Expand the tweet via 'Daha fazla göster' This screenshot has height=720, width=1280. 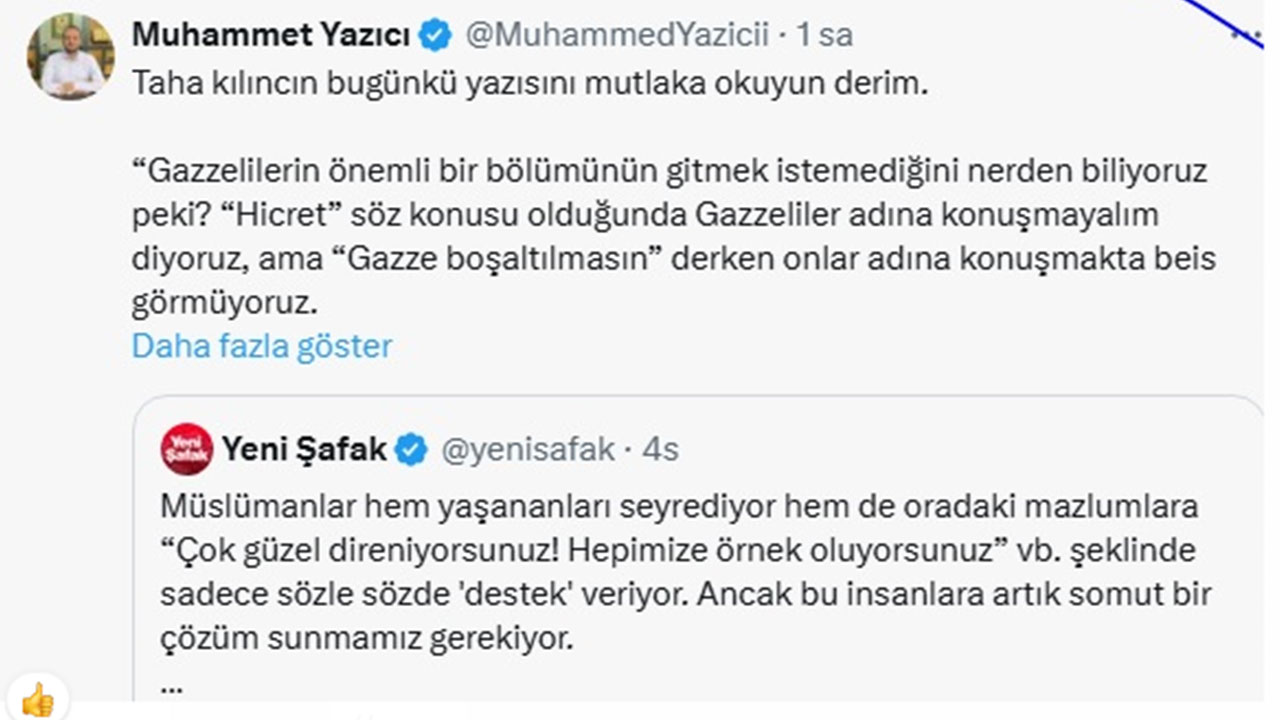263,345
